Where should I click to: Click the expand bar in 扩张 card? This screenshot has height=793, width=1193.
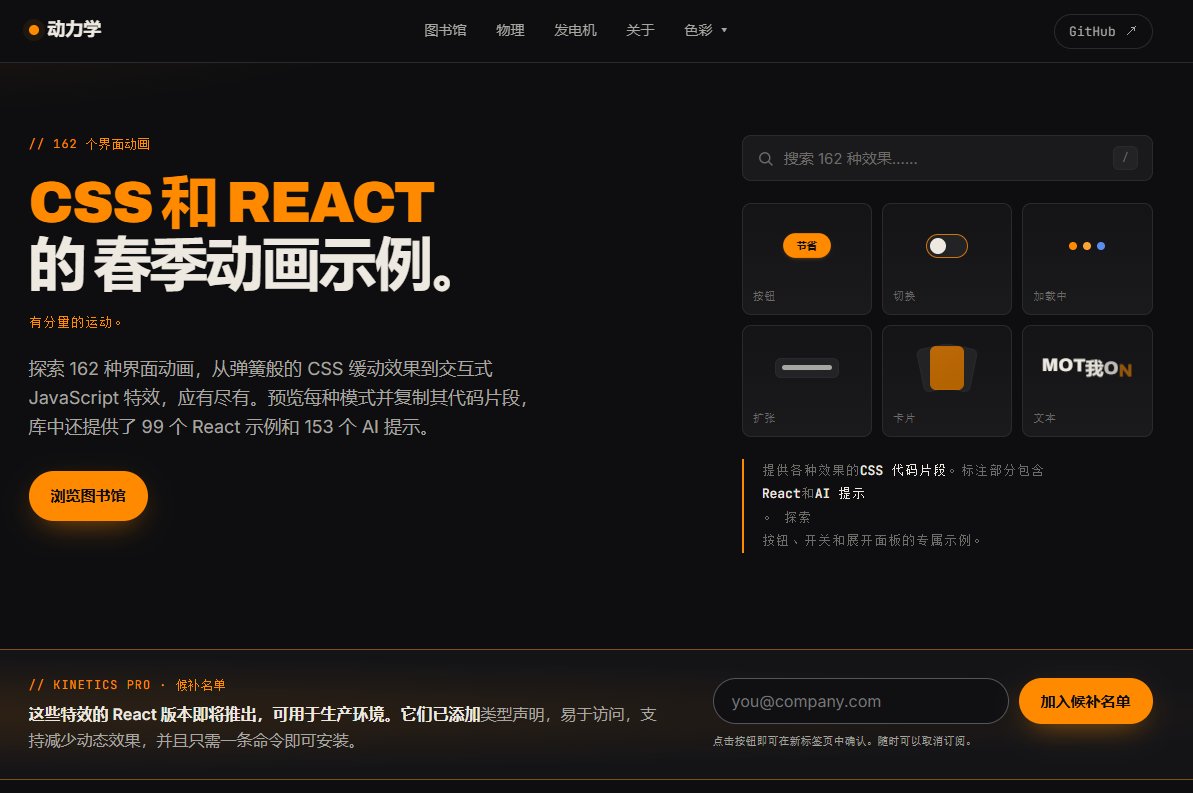tap(806, 368)
